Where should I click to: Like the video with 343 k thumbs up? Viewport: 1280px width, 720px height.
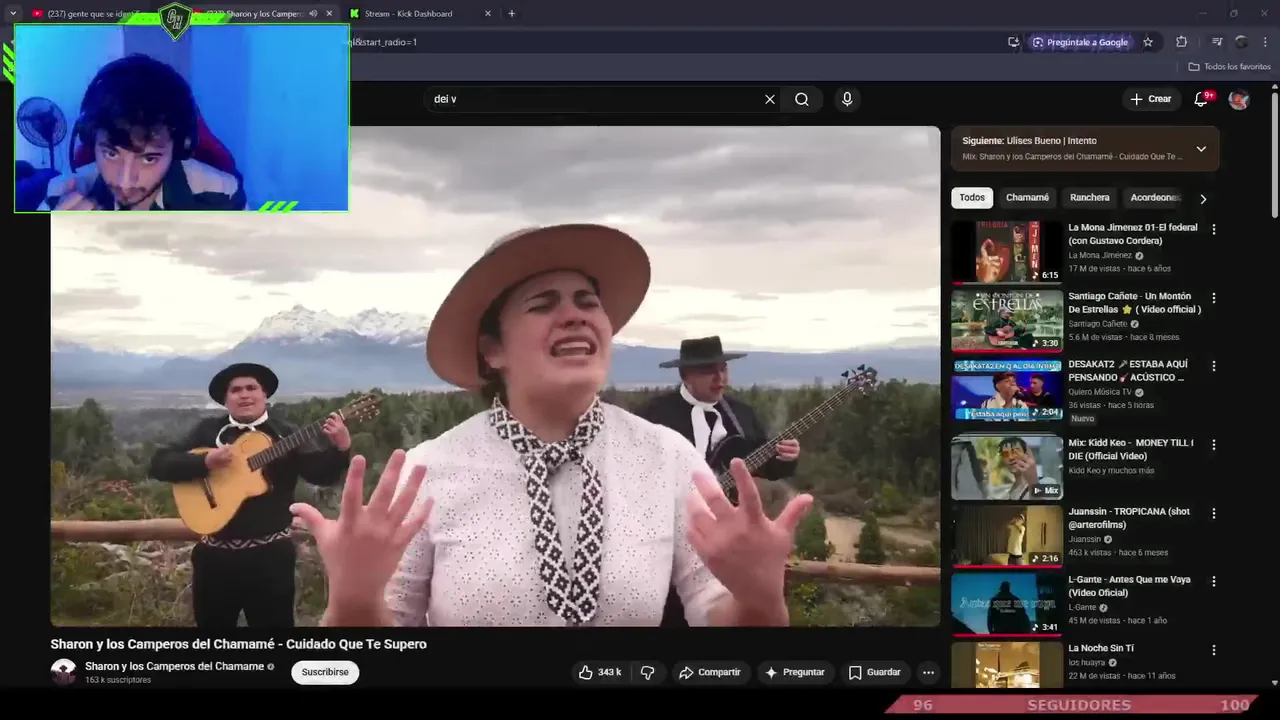tap(600, 672)
